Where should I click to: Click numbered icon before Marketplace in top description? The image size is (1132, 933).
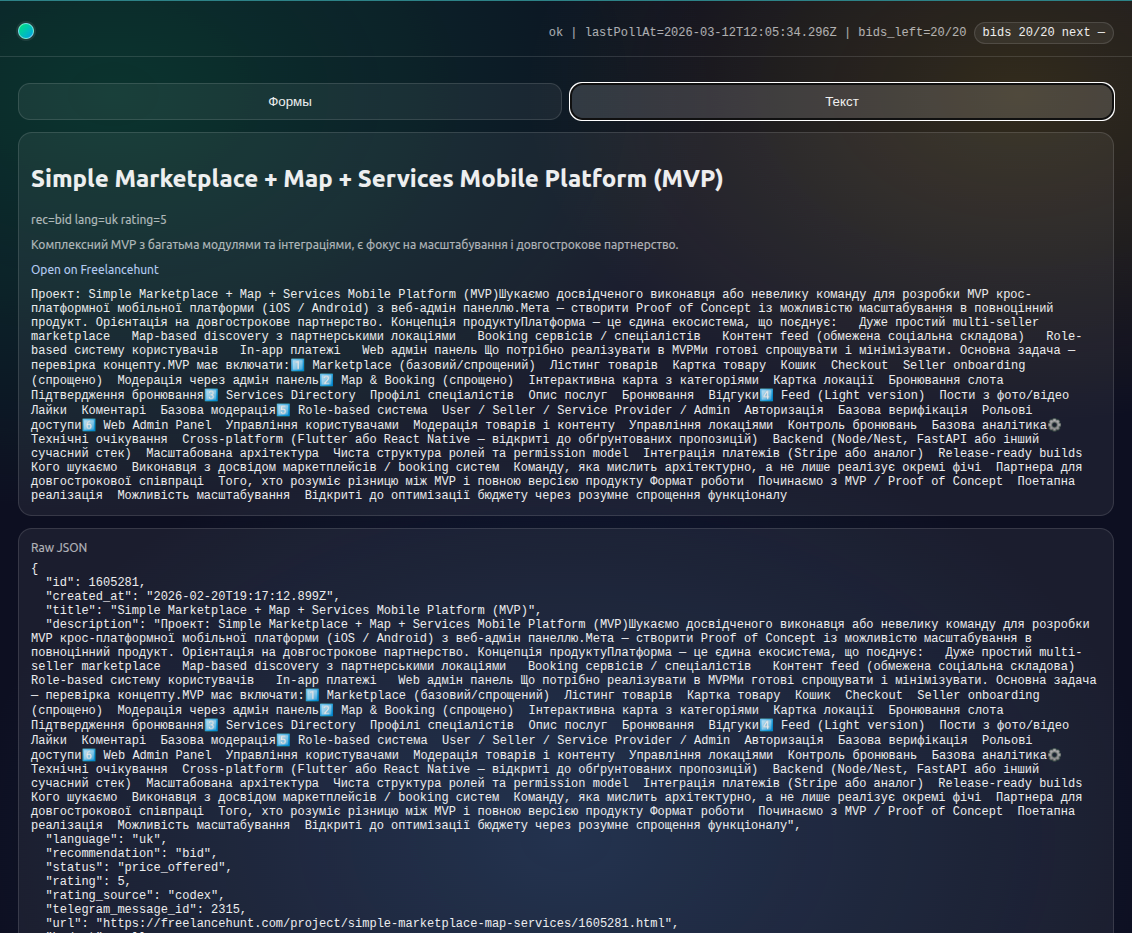coord(297,366)
